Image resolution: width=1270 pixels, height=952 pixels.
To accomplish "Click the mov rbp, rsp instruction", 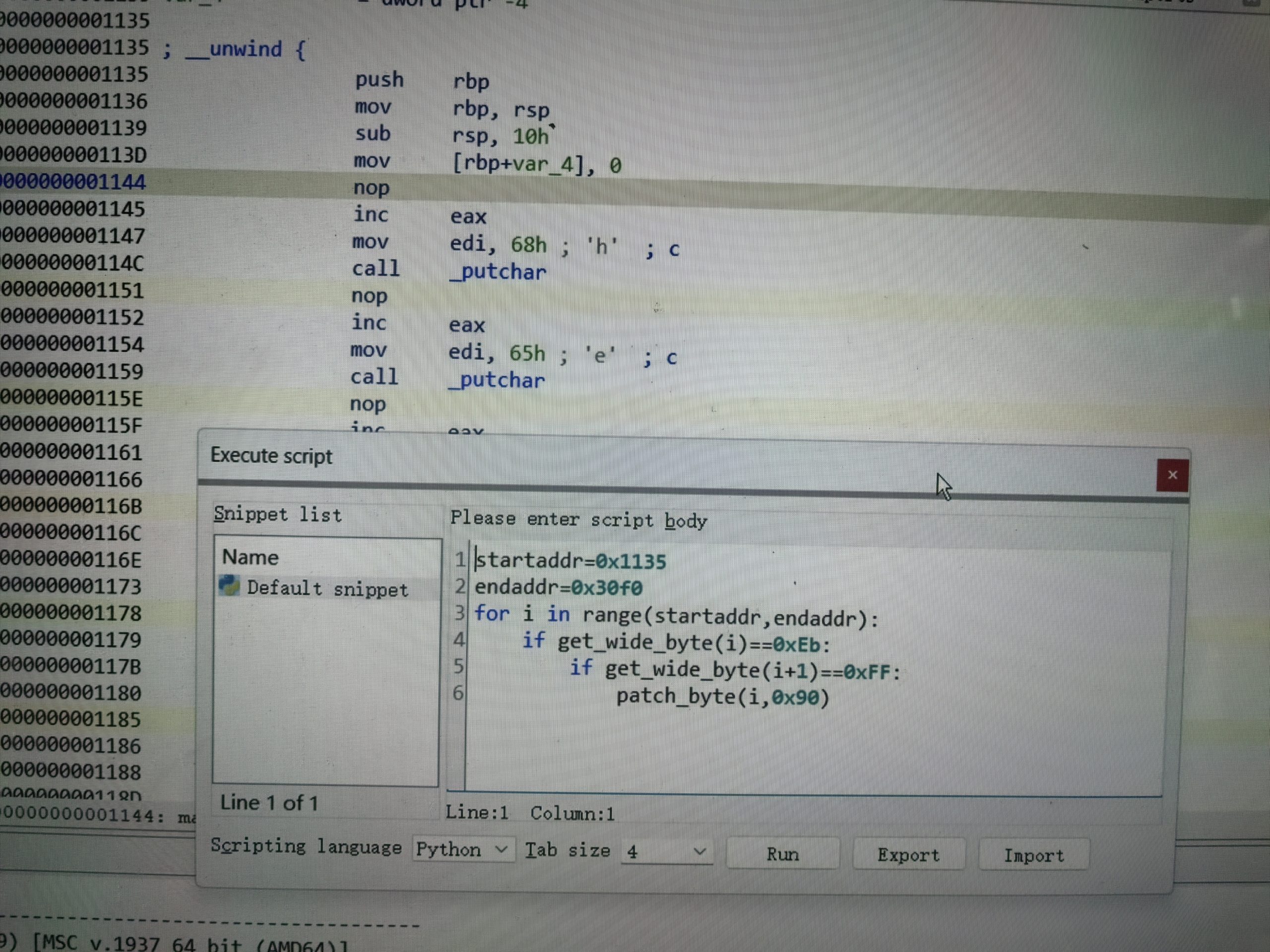I will [452, 108].
